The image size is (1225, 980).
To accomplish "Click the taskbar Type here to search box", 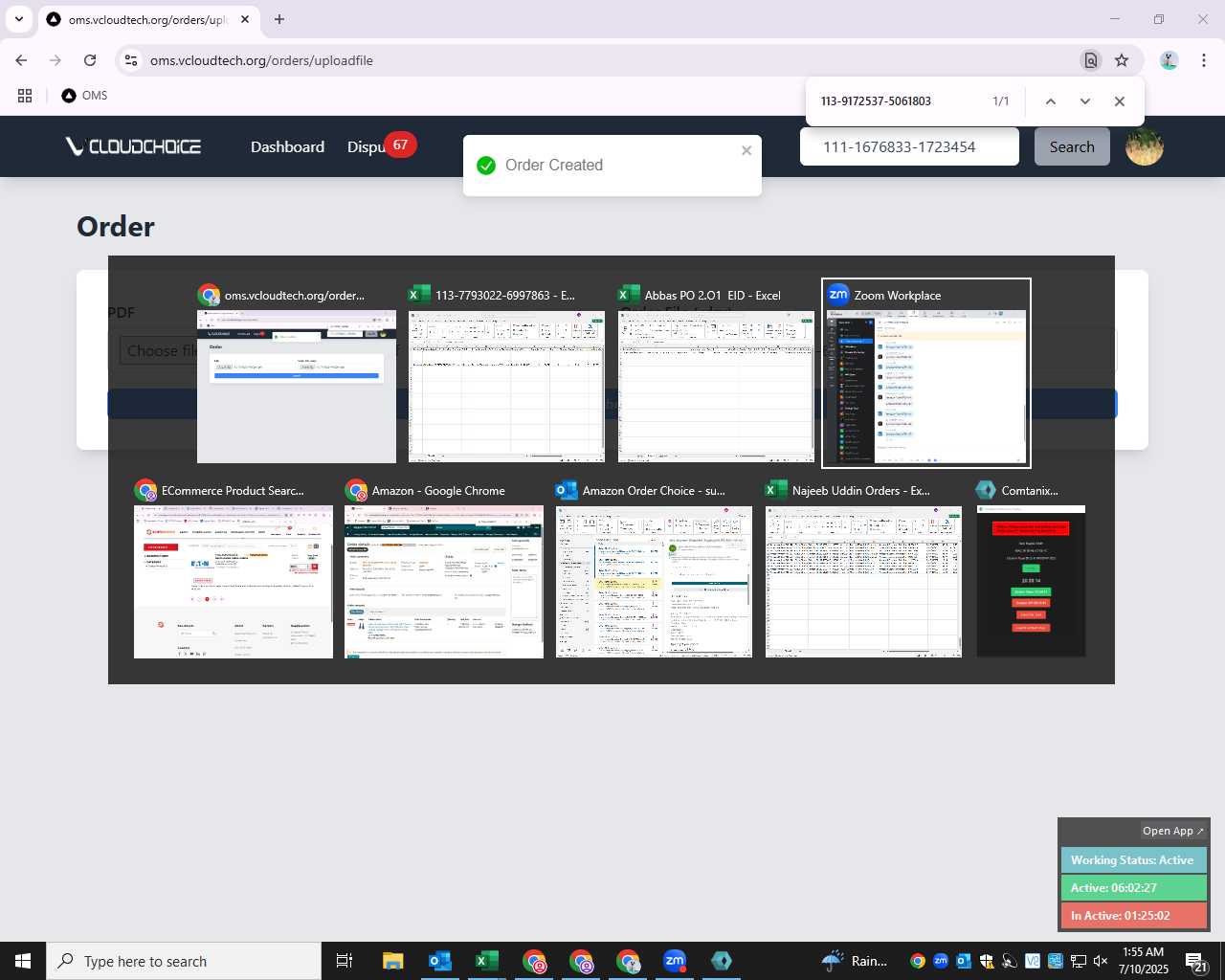I will (184, 961).
